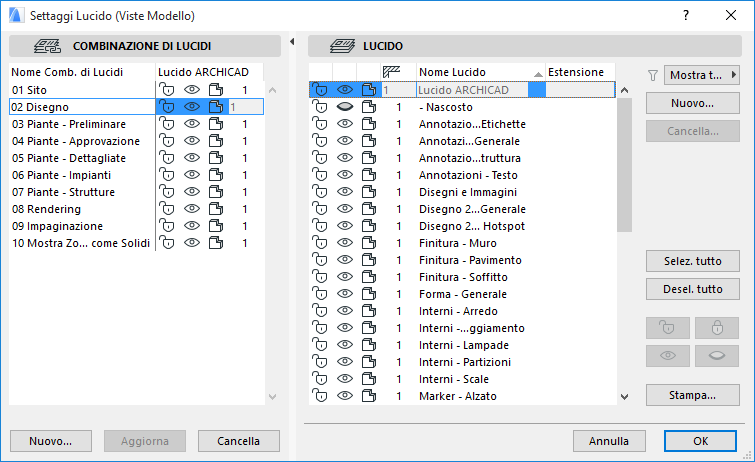
Task: Click the lock layers padlock button
Action: coord(717,328)
